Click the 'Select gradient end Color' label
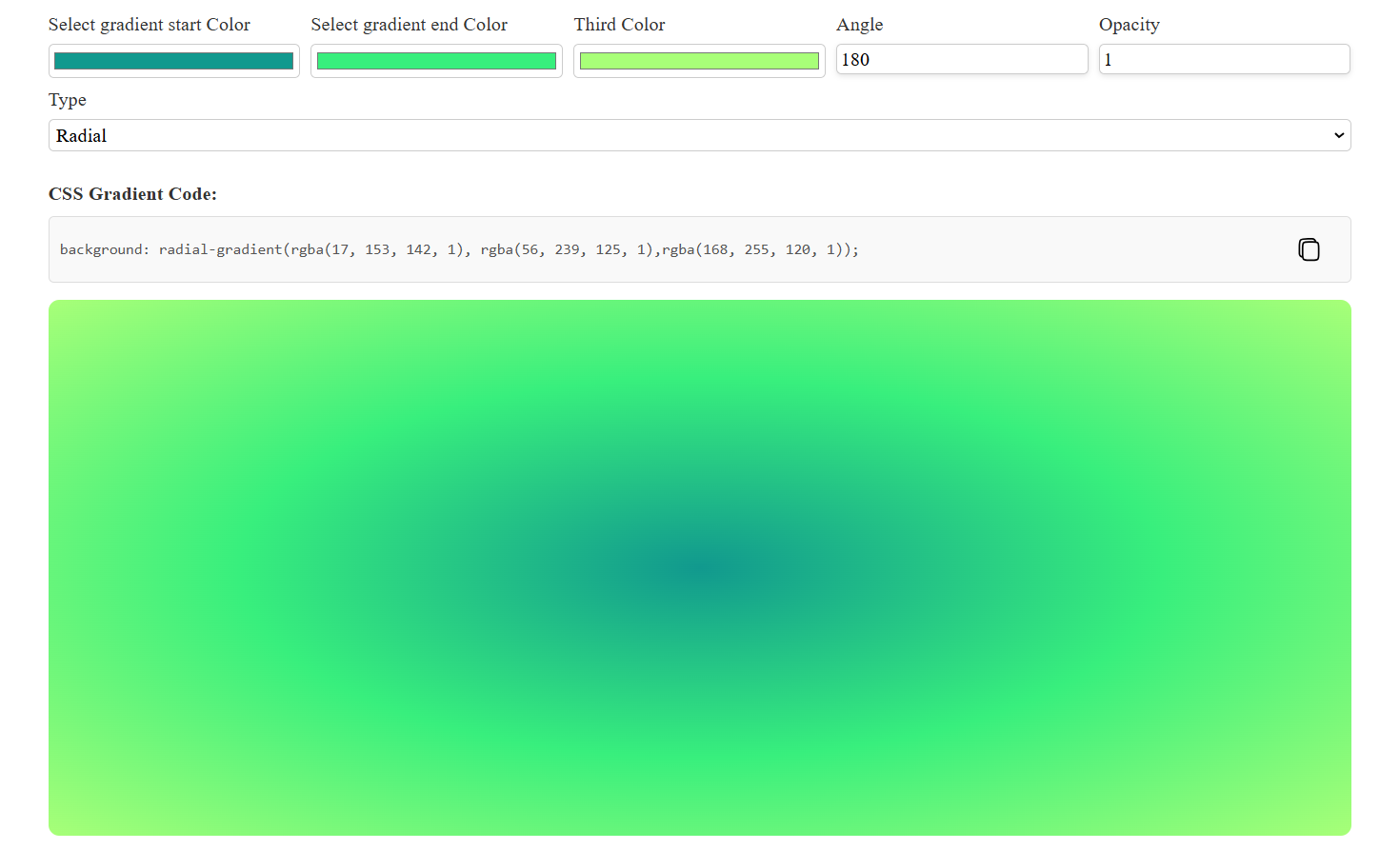 coord(410,25)
